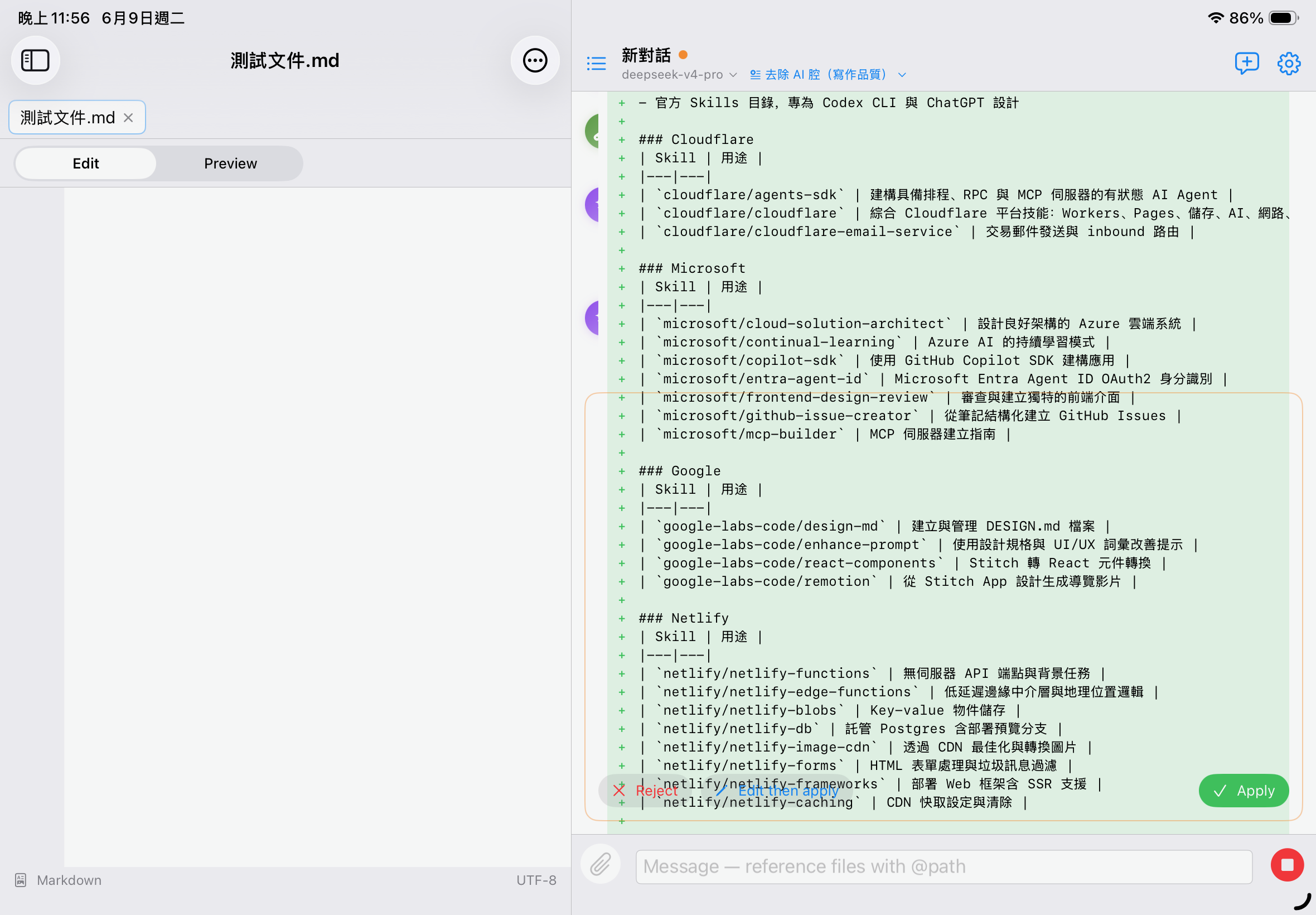Click the cloudflare/agents-sdk row
1316x915 pixels.
(936, 195)
